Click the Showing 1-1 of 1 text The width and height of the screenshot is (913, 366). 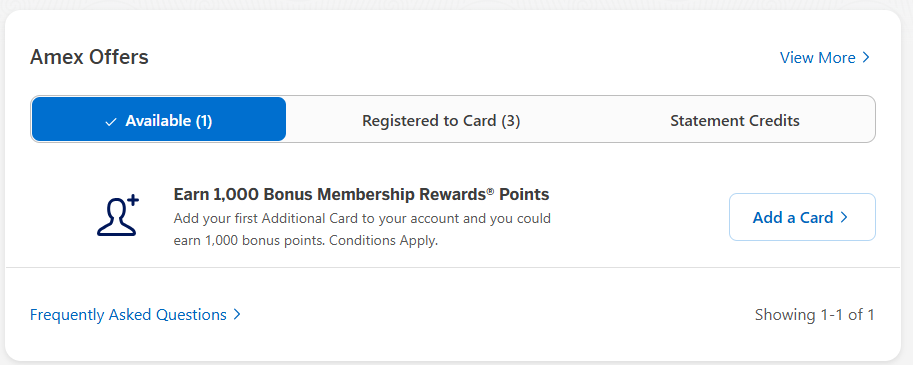point(815,315)
